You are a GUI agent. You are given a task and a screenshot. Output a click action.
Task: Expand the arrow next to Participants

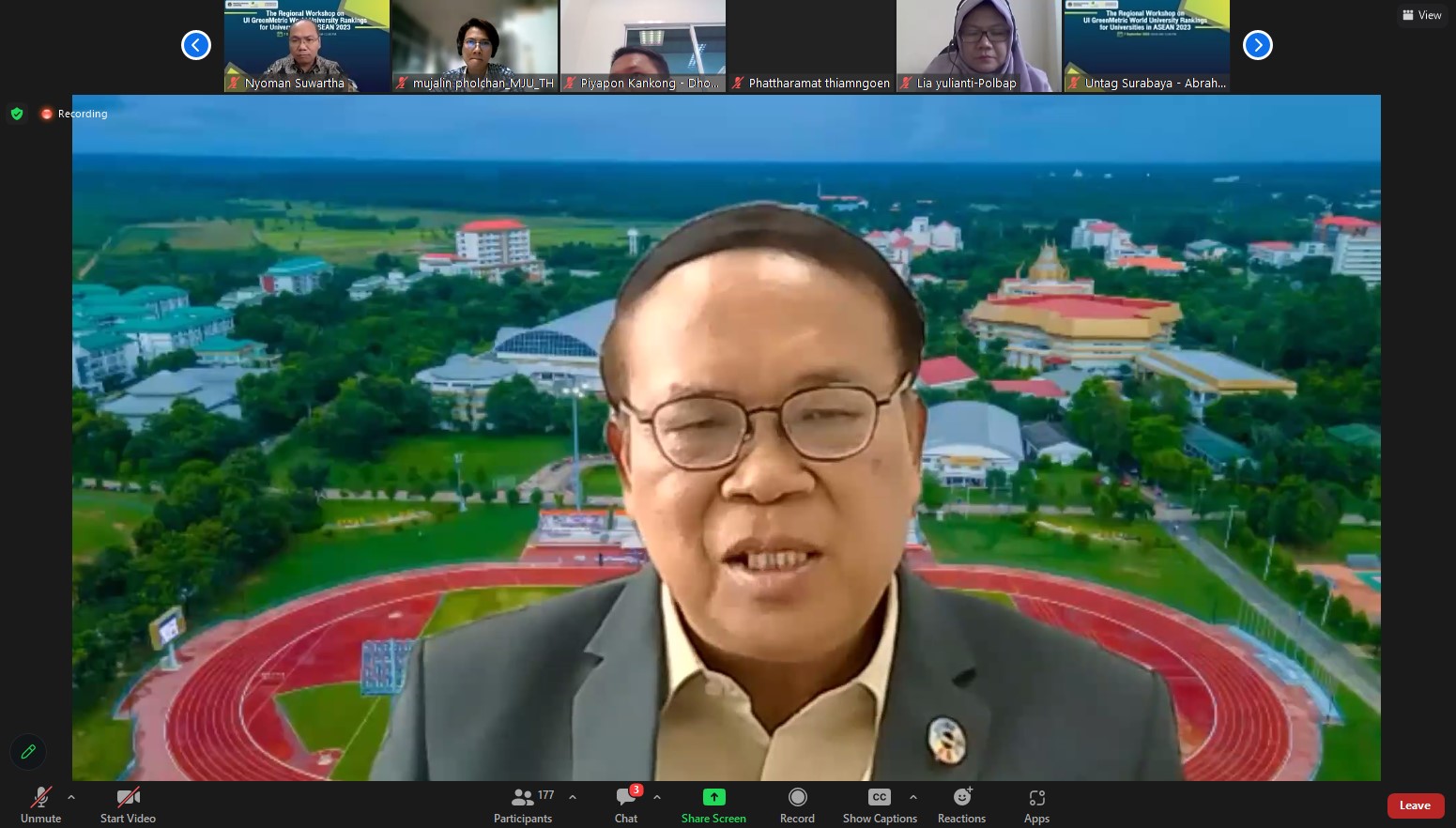click(573, 797)
